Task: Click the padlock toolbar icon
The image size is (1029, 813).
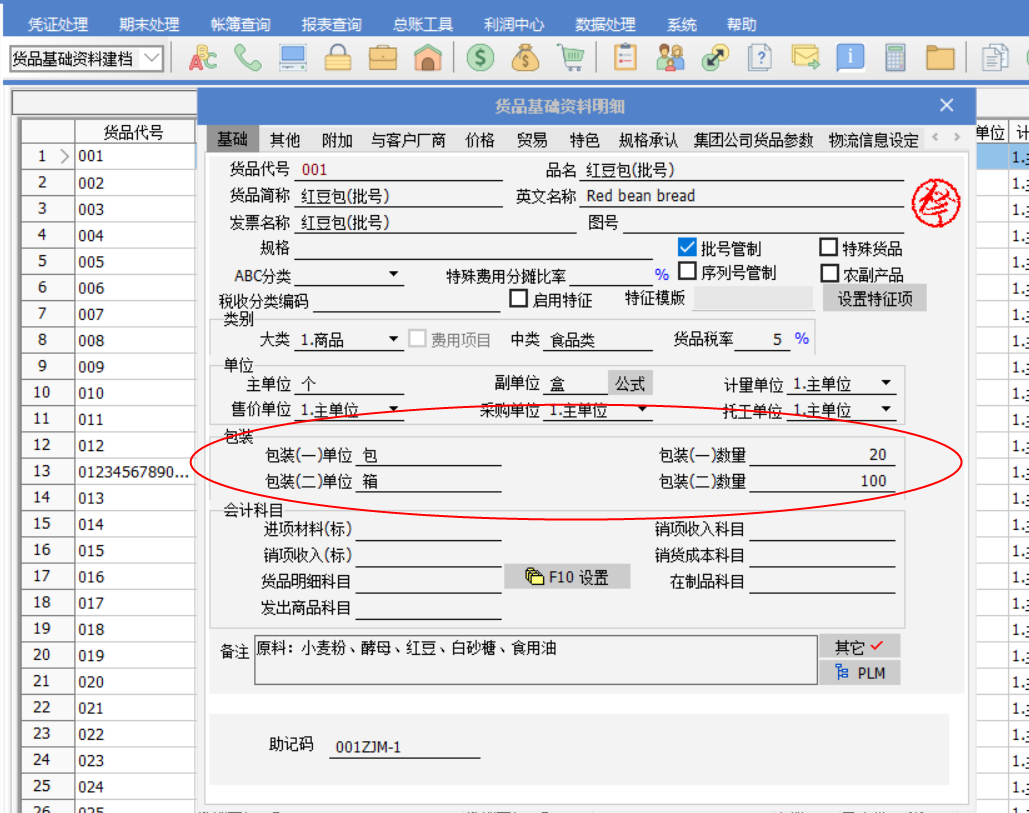Action: (338, 58)
